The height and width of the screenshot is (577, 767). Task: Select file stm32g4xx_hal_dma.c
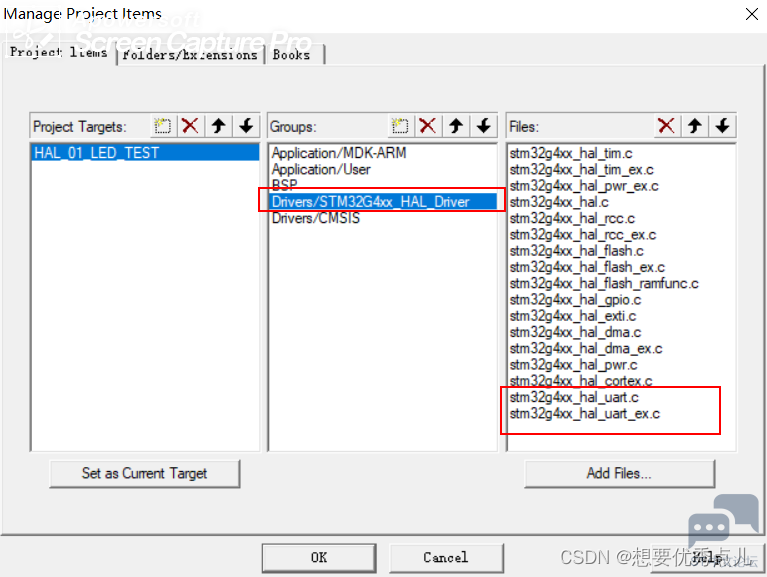pyautogui.click(x=575, y=333)
